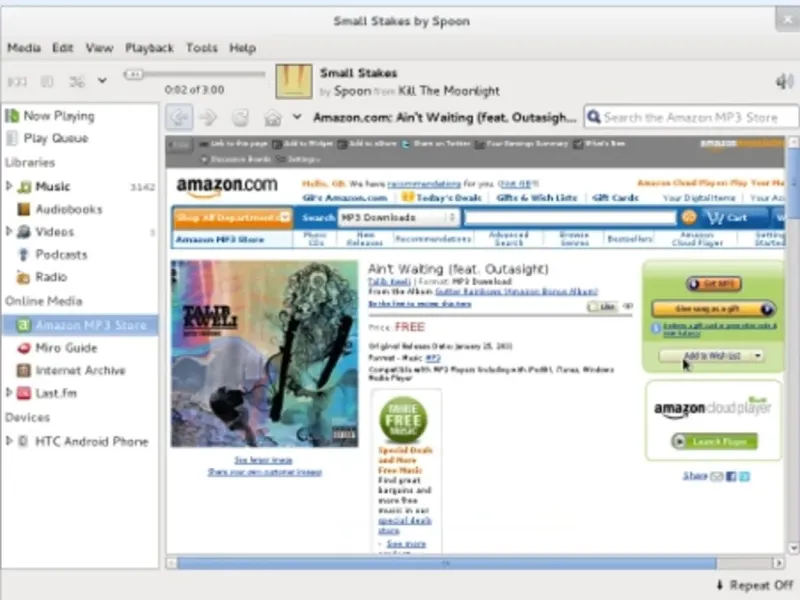Open Internet Archive source
800x600 pixels.
(x=80, y=370)
